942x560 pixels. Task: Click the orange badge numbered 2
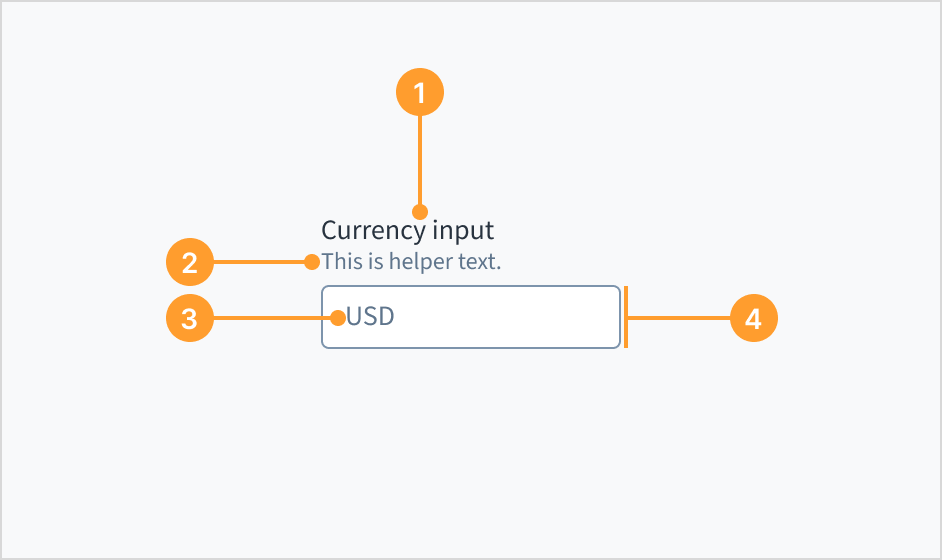point(190,264)
